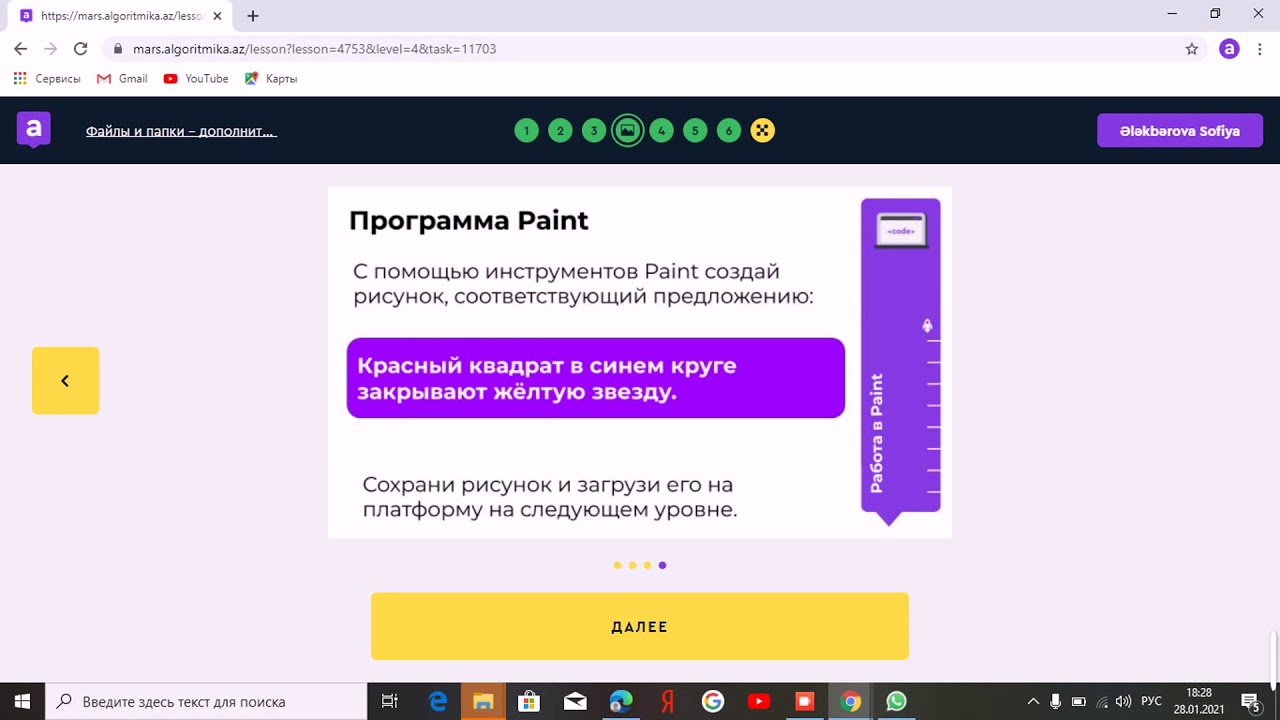
Task: Open the Карты bookmark
Action: pos(271,79)
